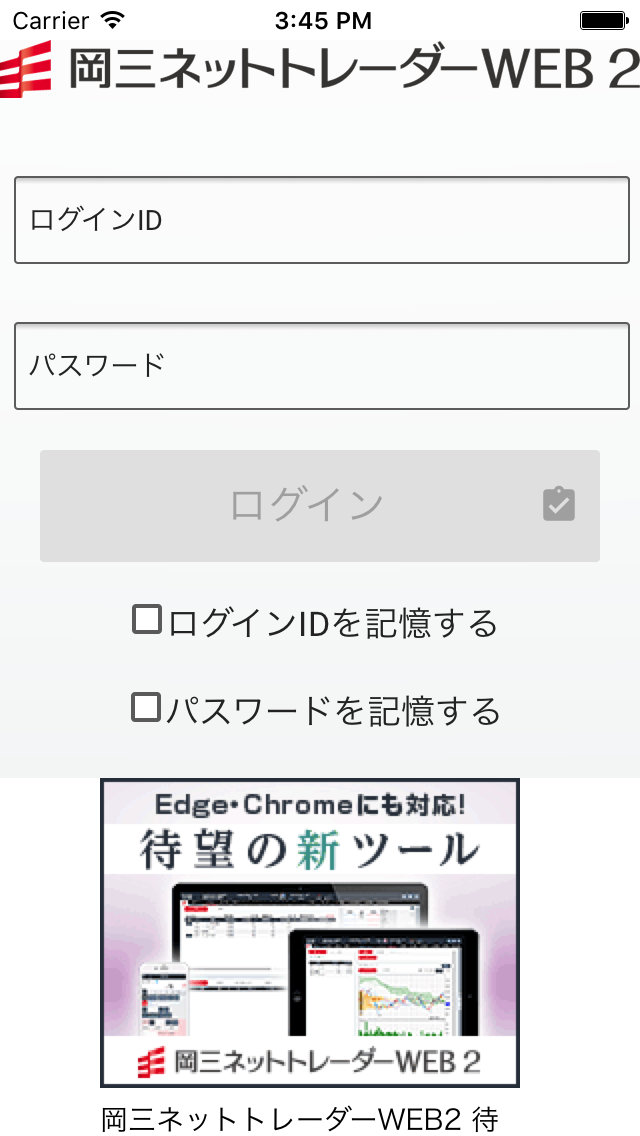
Task: Tap the battery icon in status bar
Action: tap(602, 20)
